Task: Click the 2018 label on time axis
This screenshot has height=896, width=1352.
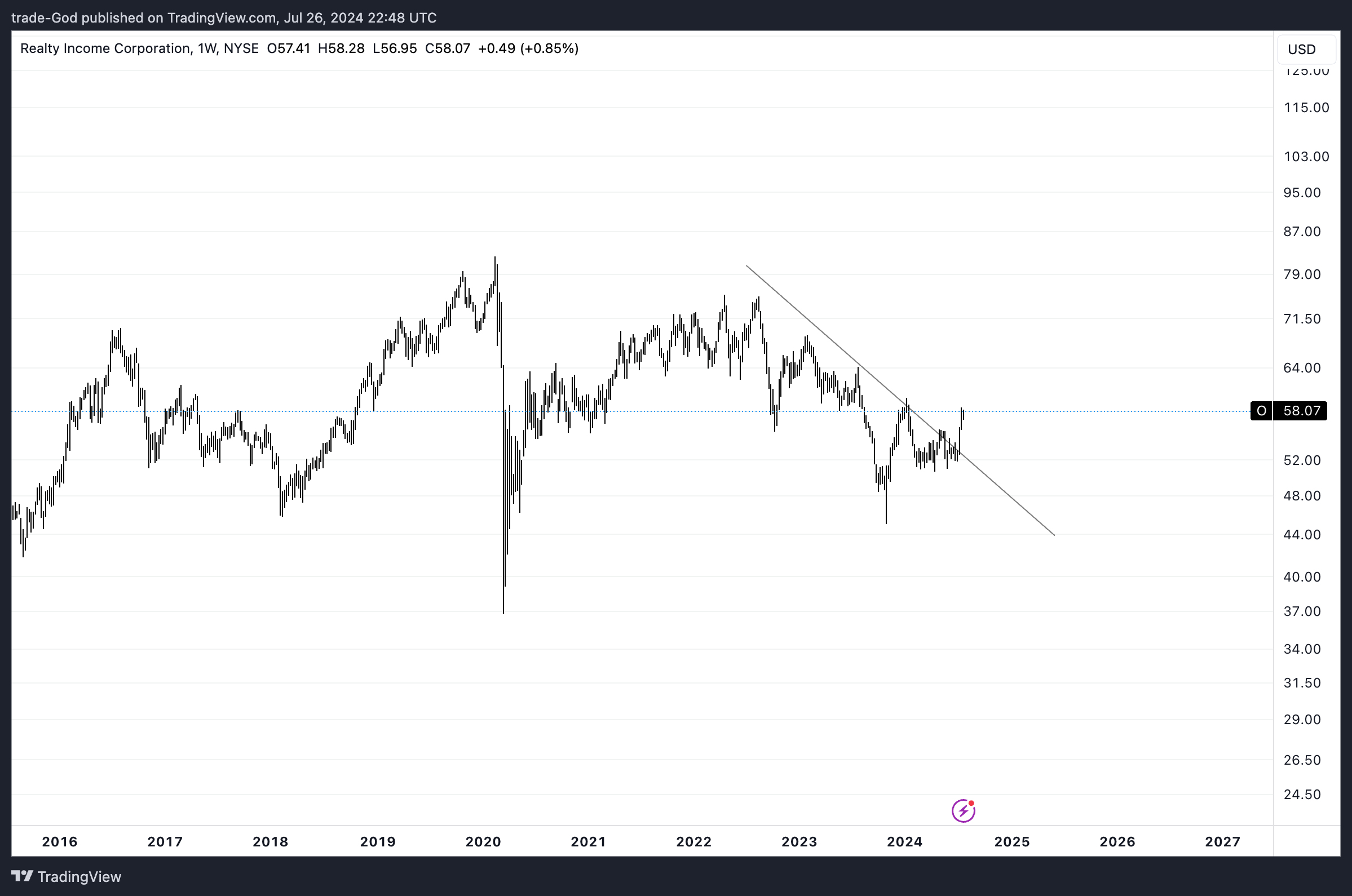Action: click(271, 842)
